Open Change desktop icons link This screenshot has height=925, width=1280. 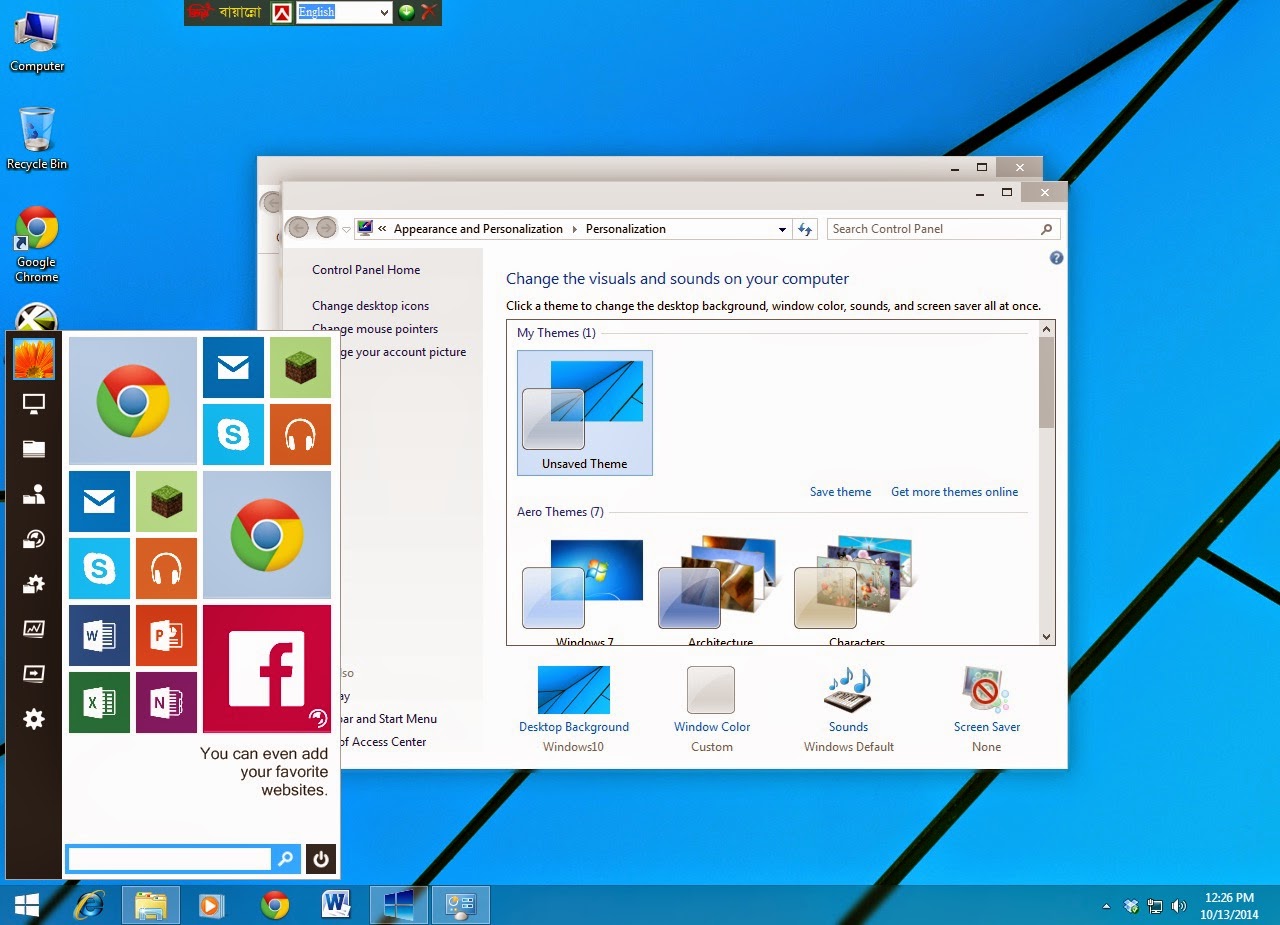(x=370, y=306)
